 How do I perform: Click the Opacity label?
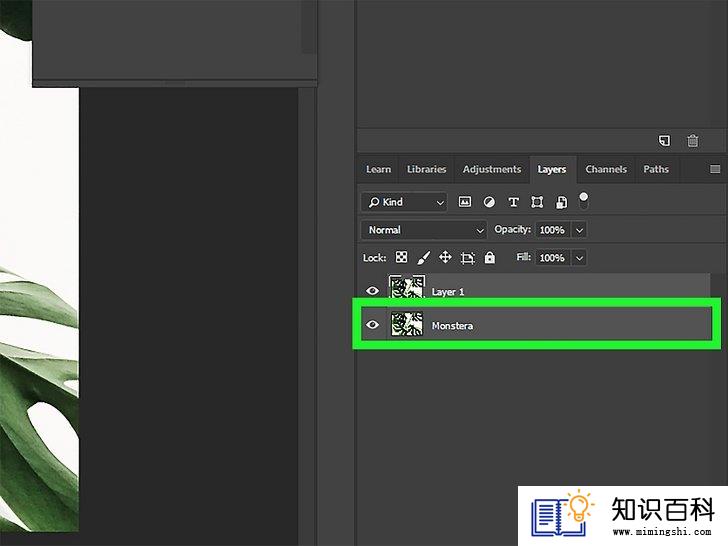tap(512, 229)
